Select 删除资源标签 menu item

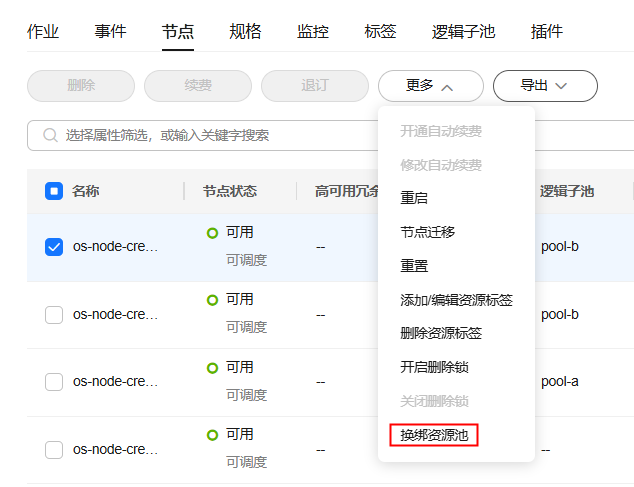click(441, 333)
